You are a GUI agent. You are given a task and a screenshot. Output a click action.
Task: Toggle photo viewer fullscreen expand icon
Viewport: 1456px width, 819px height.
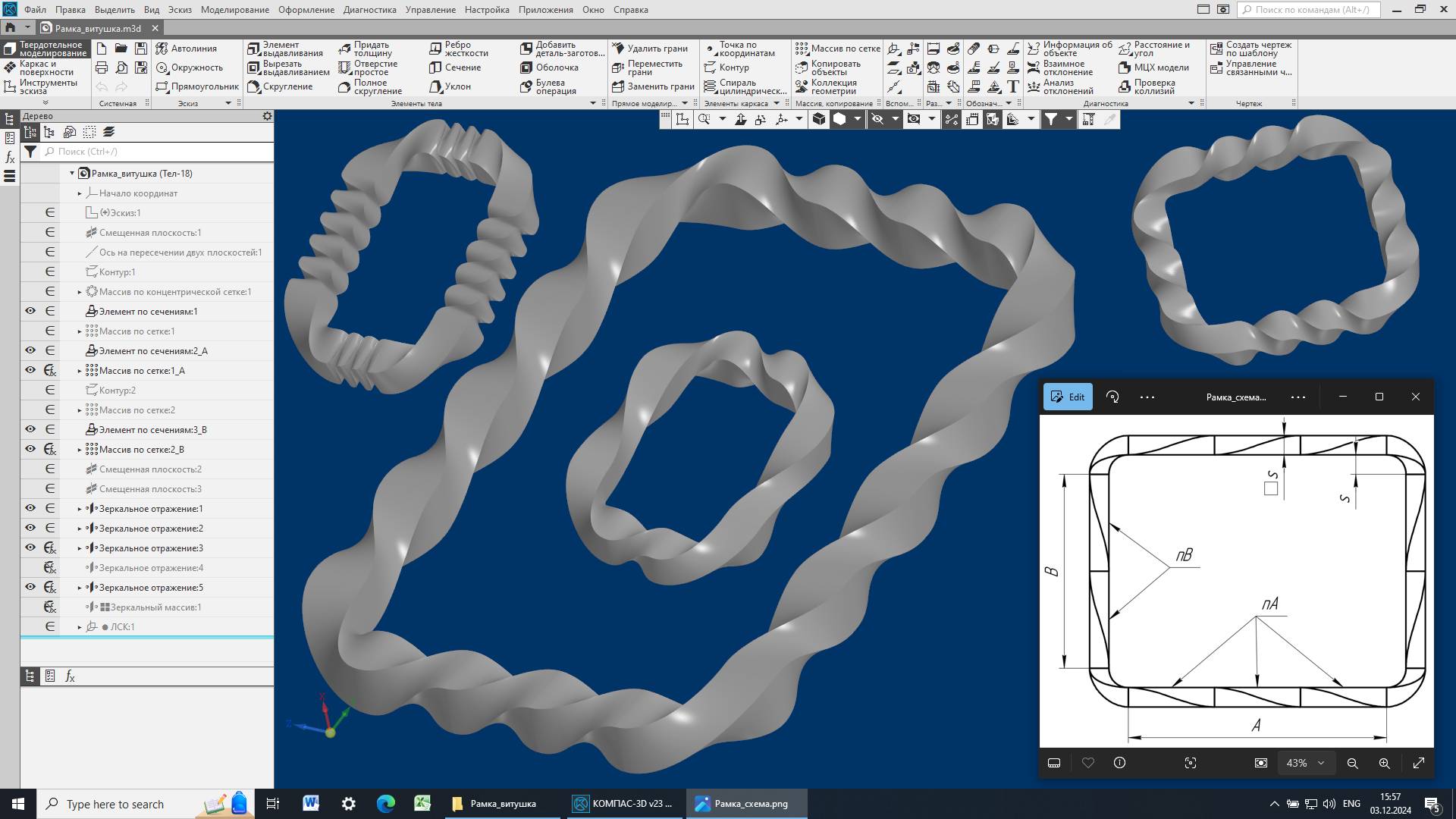[1419, 763]
